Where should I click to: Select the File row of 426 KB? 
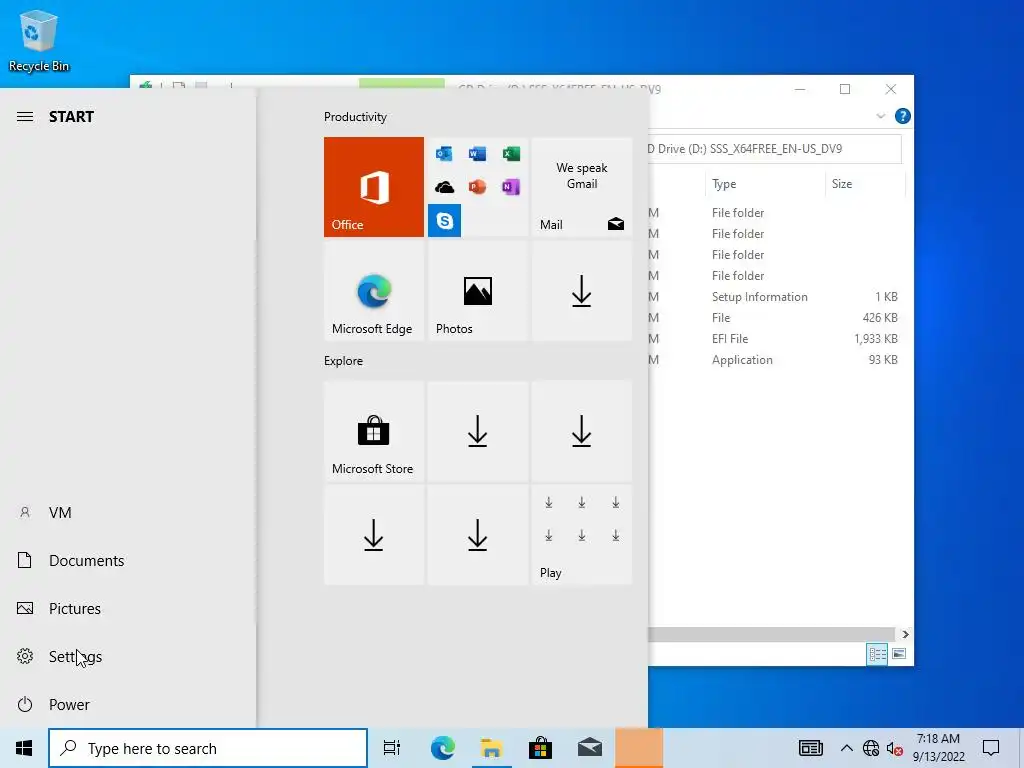pyautogui.click(x=776, y=318)
